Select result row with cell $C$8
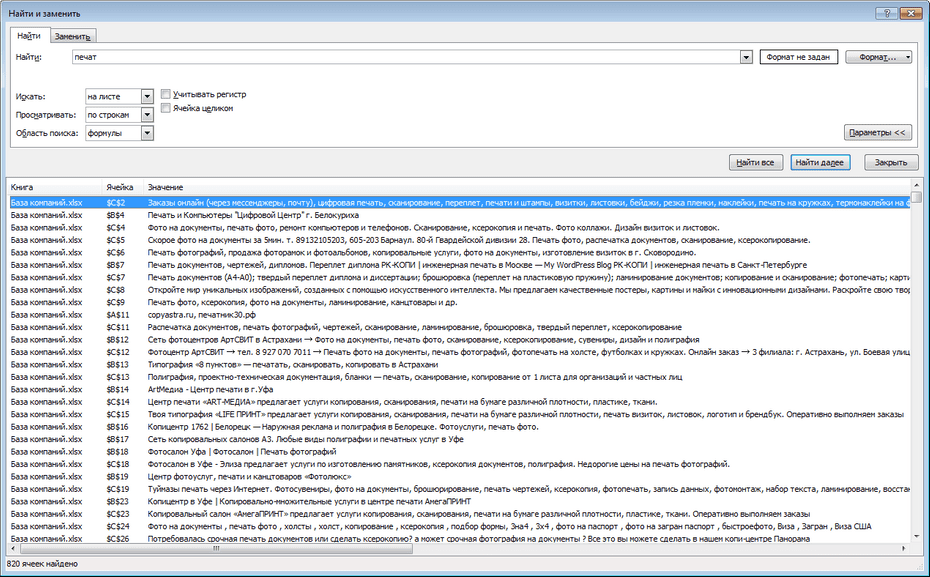The width and height of the screenshot is (930, 577). (459, 290)
